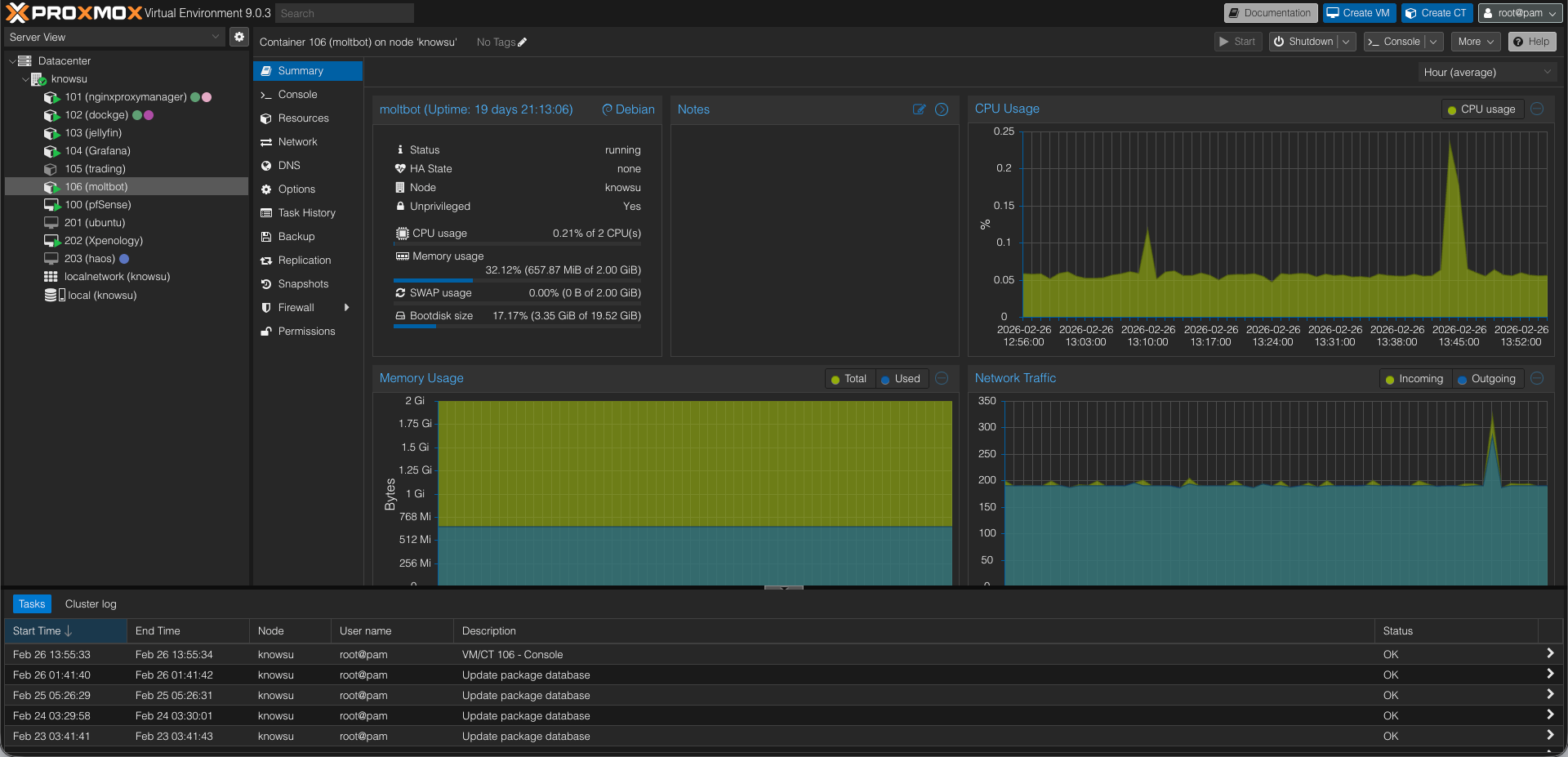Toggle the Incoming series in Network Traffic
Image resolution: width=1568 pixels, height=757 pixels.
tap(1414, 379)
